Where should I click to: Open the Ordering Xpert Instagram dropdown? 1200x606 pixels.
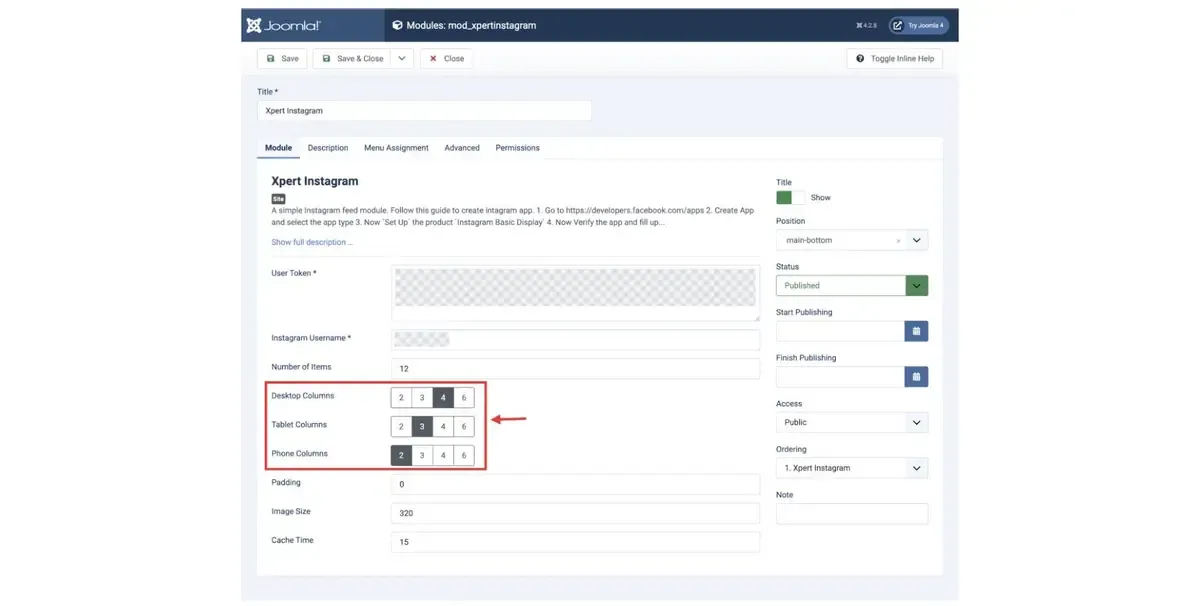(852, 468)
